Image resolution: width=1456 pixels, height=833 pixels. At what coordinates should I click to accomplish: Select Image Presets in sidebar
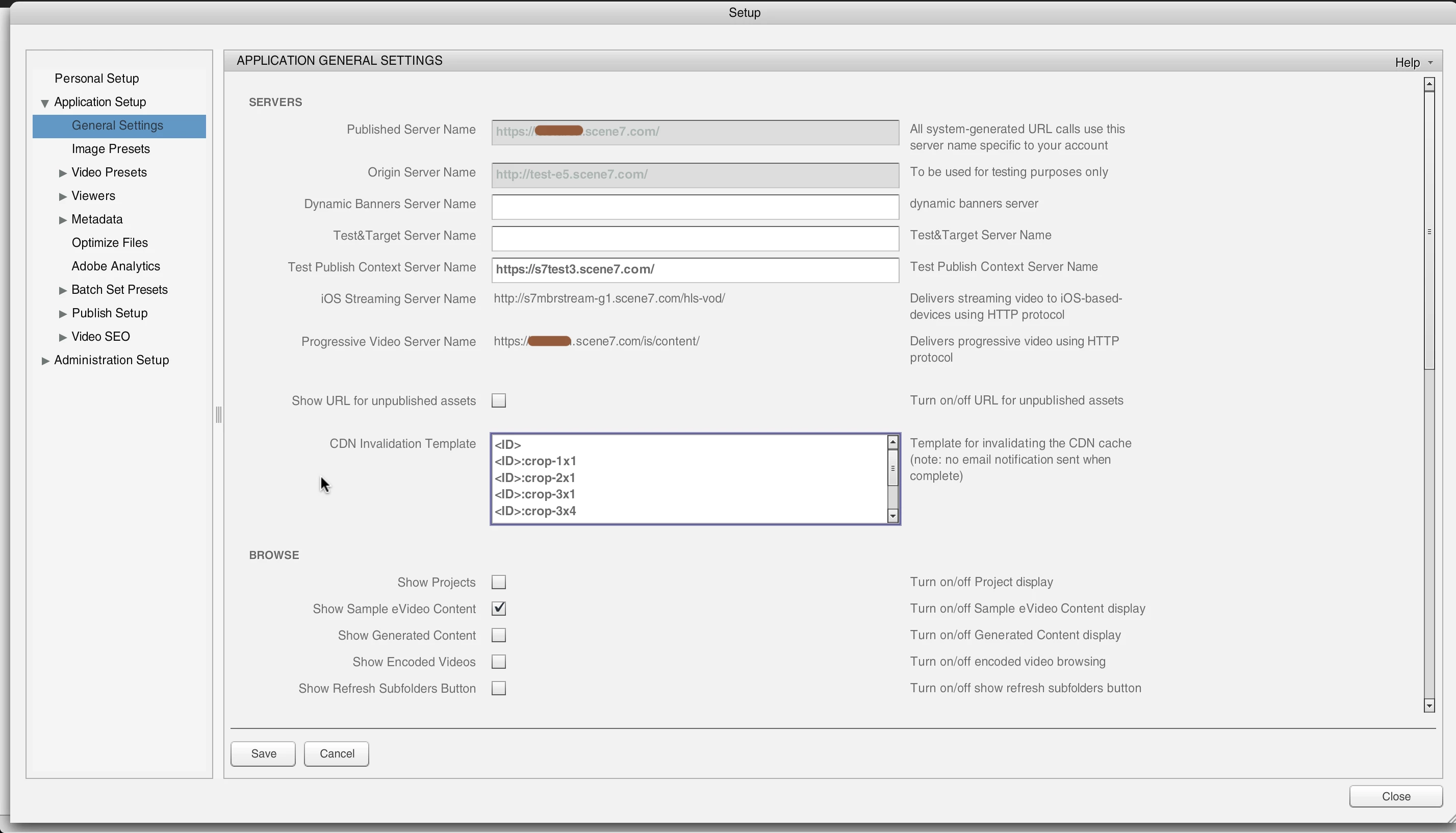tap(110, 149)
